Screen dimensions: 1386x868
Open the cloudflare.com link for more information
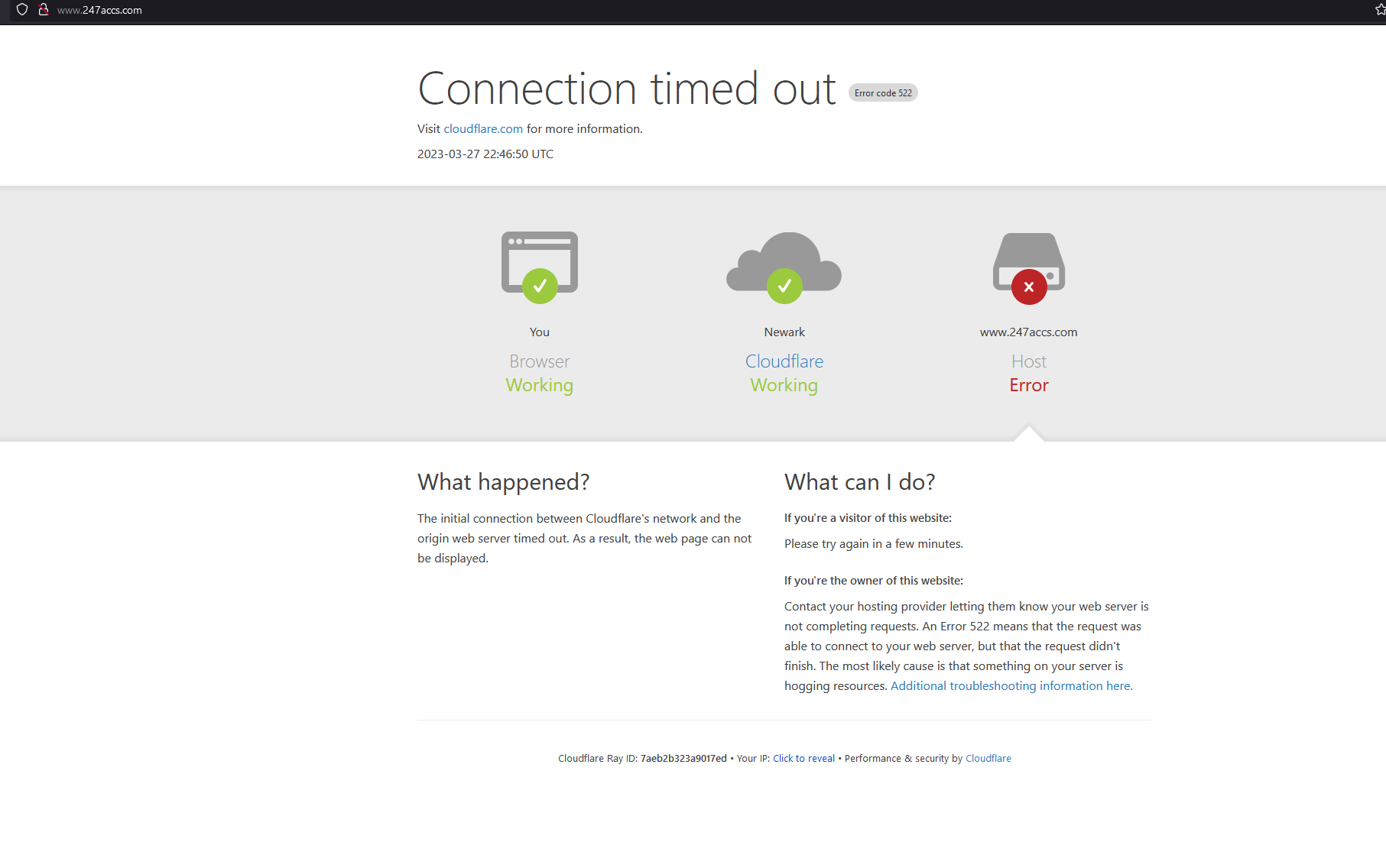click(x=483, y=128)
